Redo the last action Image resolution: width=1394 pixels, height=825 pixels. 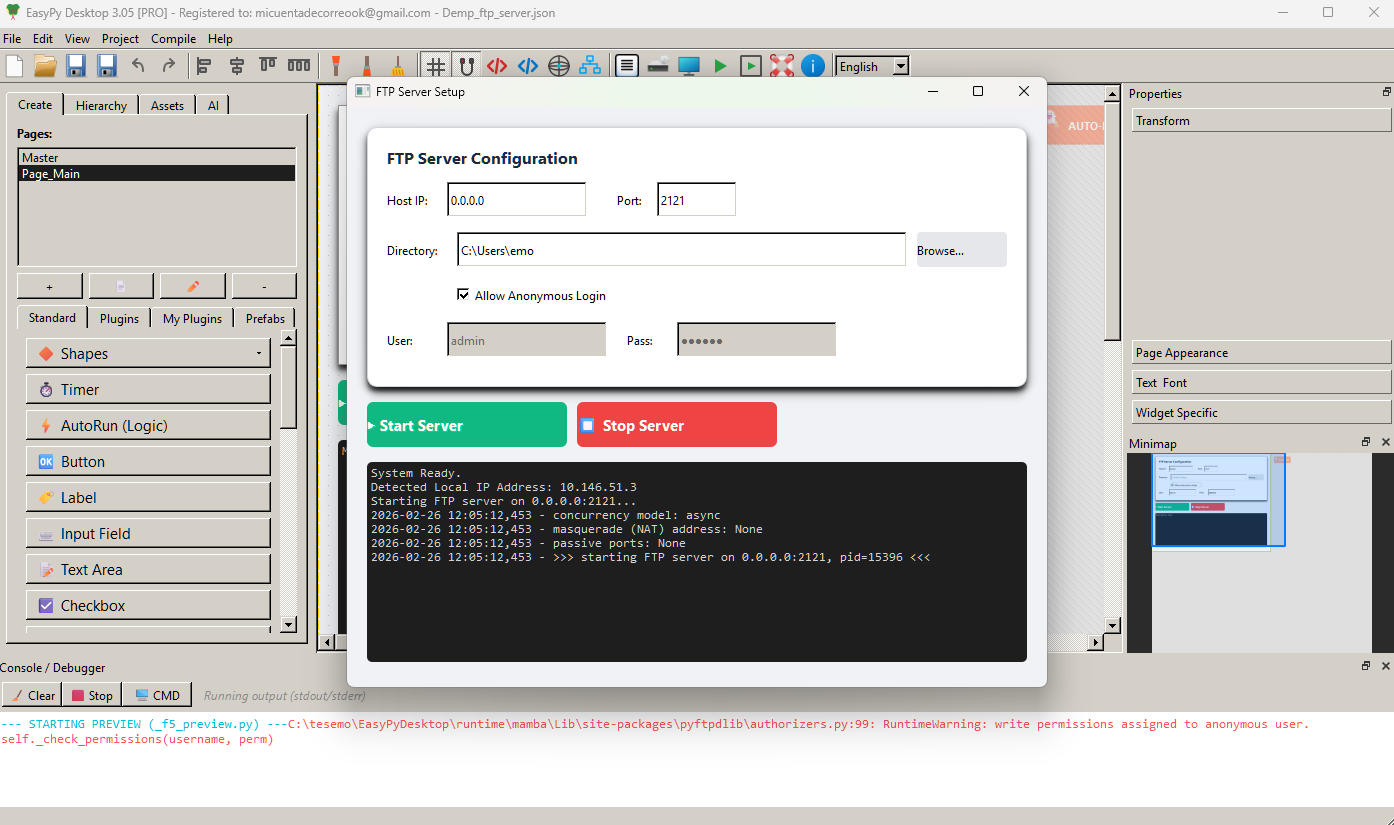169,66
